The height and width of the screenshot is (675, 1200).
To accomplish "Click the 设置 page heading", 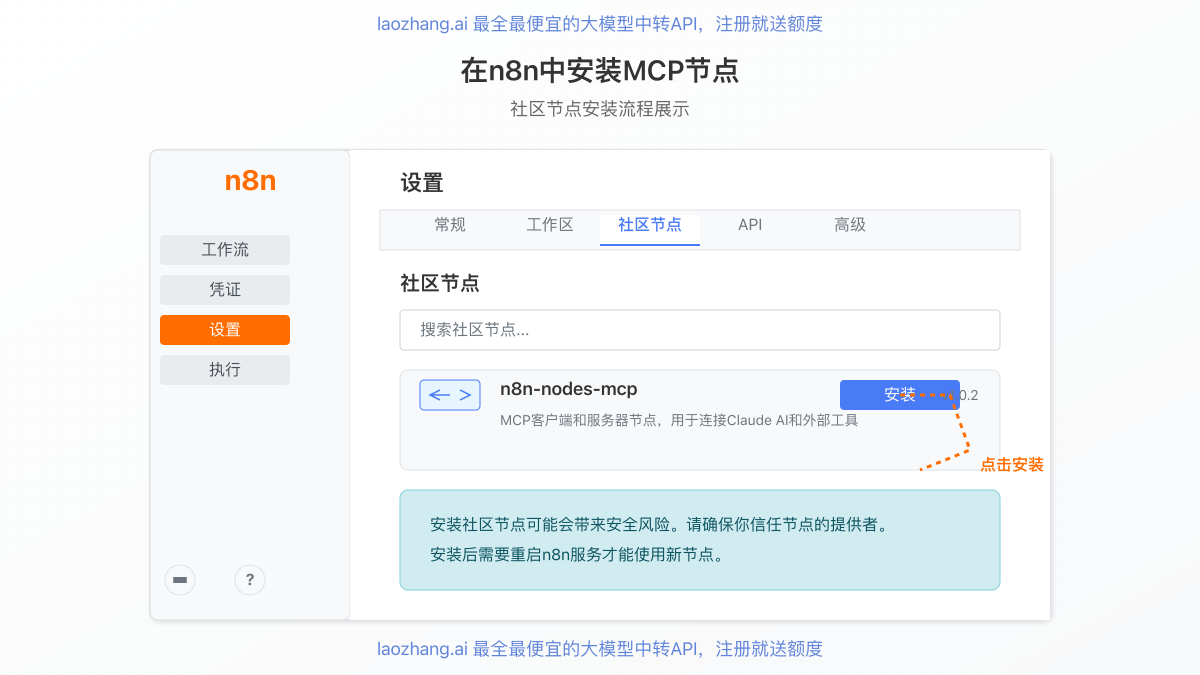I will (422, 183).
